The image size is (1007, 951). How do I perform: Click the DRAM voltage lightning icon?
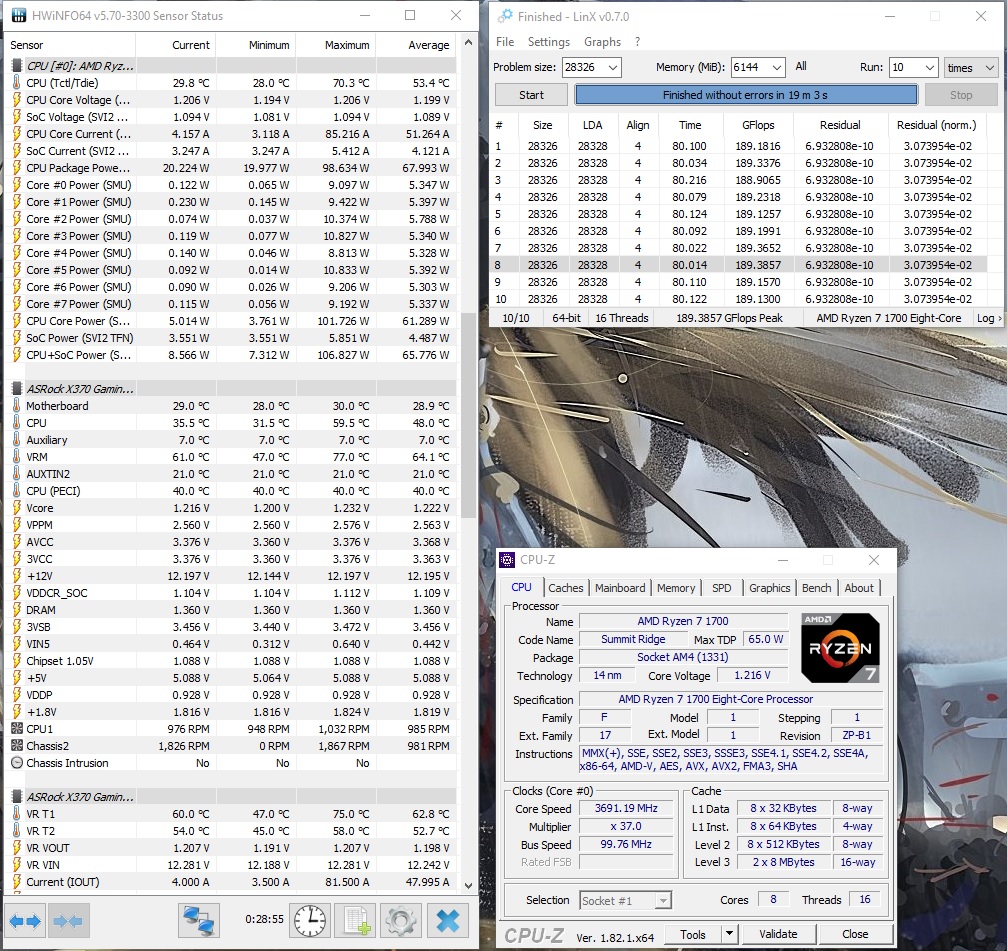(x=17, y=610)
